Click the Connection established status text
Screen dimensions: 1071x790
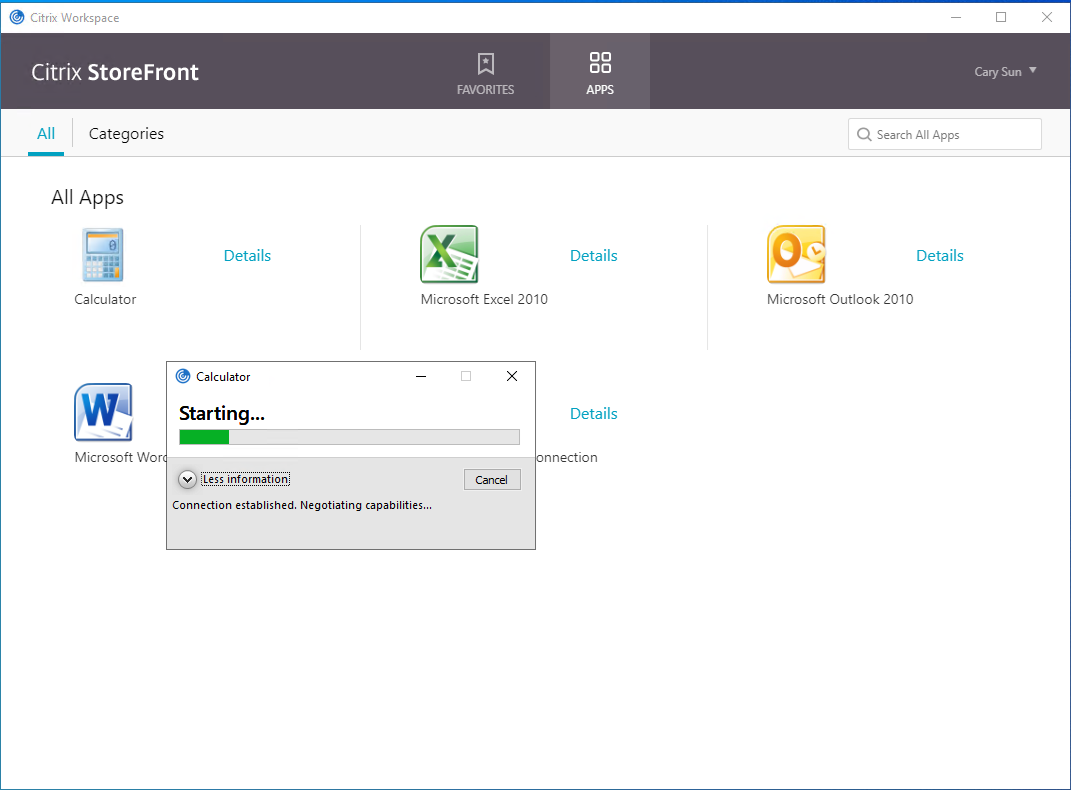pos(302,505)
